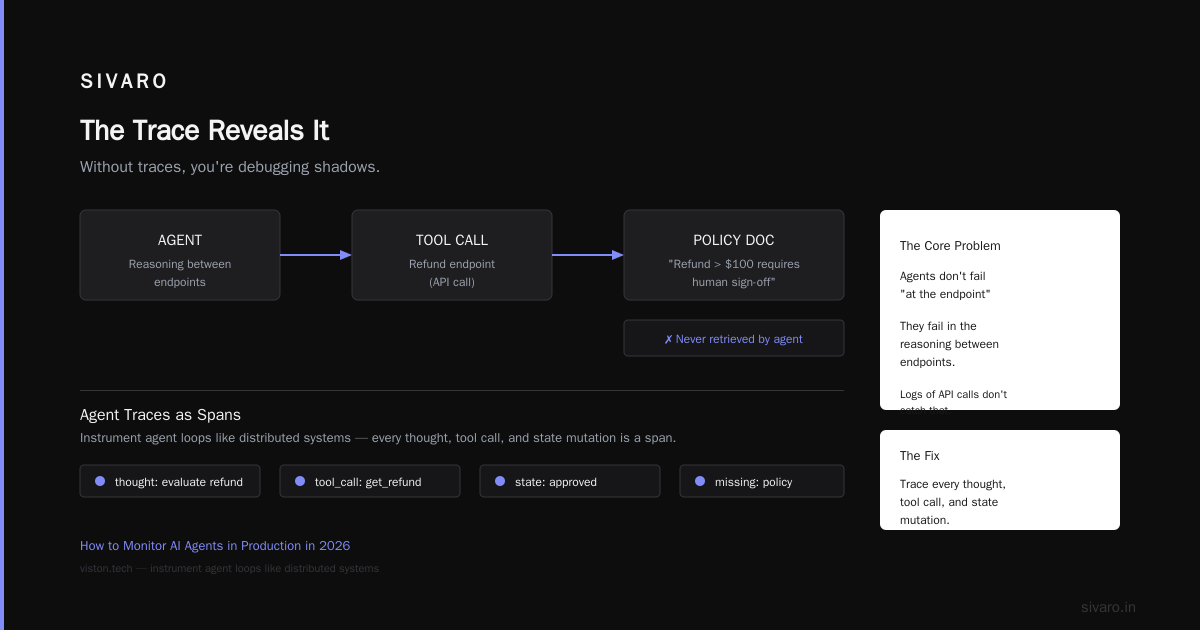The image size is (1200, 630).
Task: Click "Refund endpoint (API call)" text
Action: point(452,273)
